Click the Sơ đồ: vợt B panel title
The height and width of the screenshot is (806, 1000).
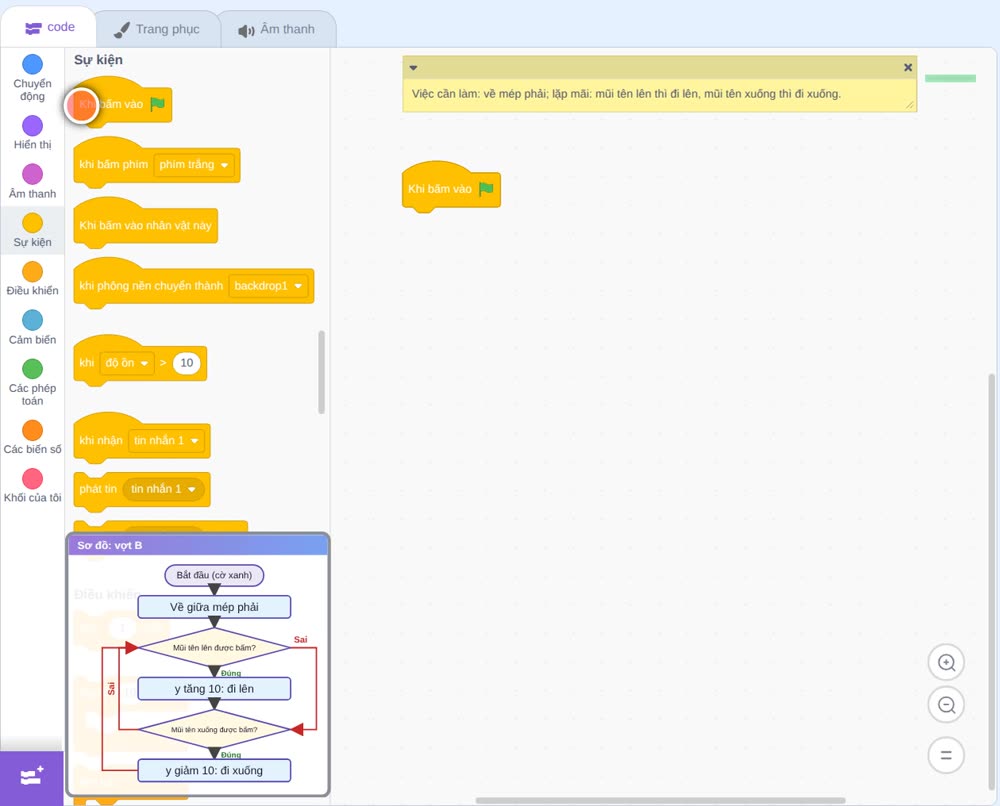click(110, 545)
